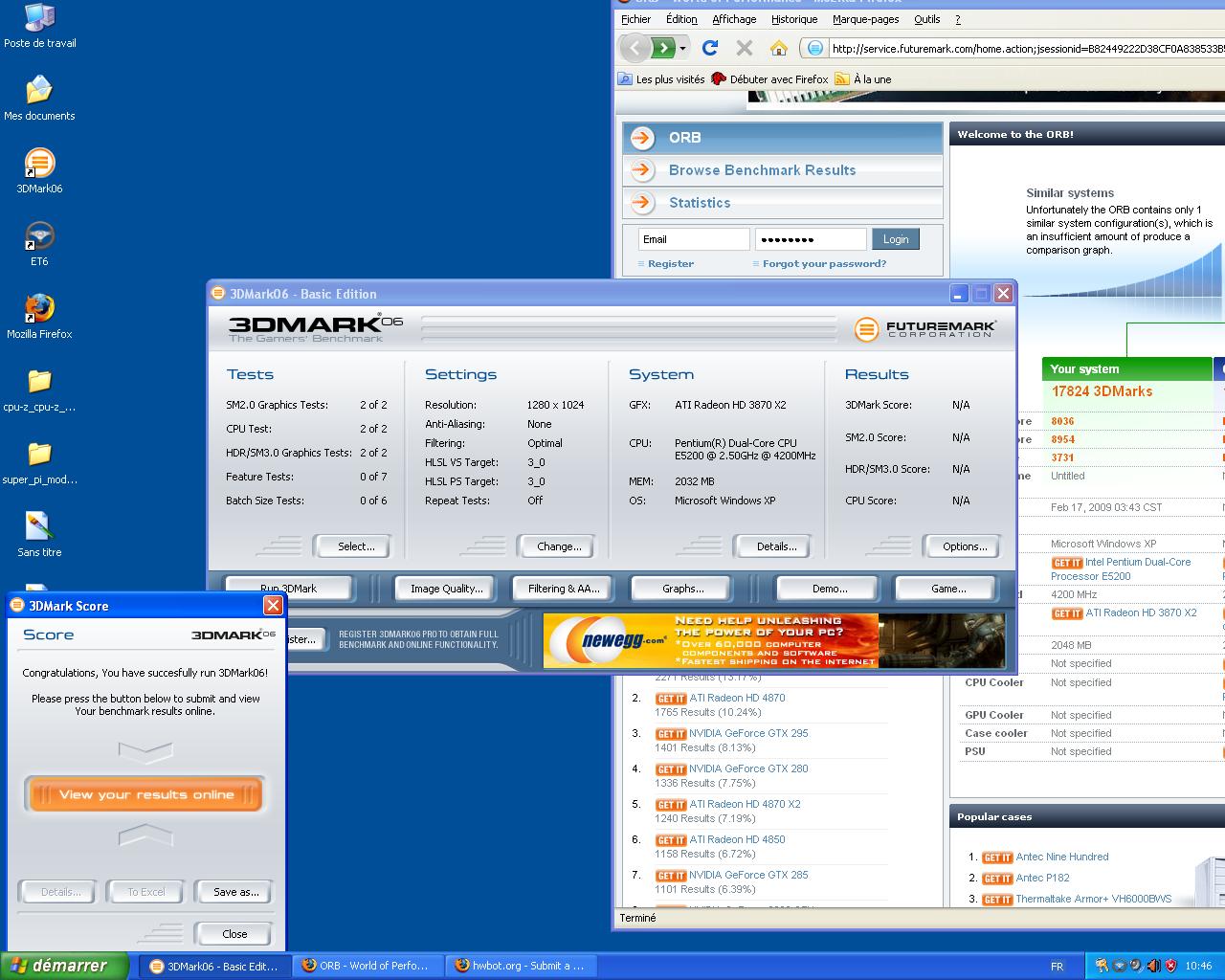1225x980 pixels.
Task: Open the Affichage menu in Firefox
Action: [x=734, y=19]
